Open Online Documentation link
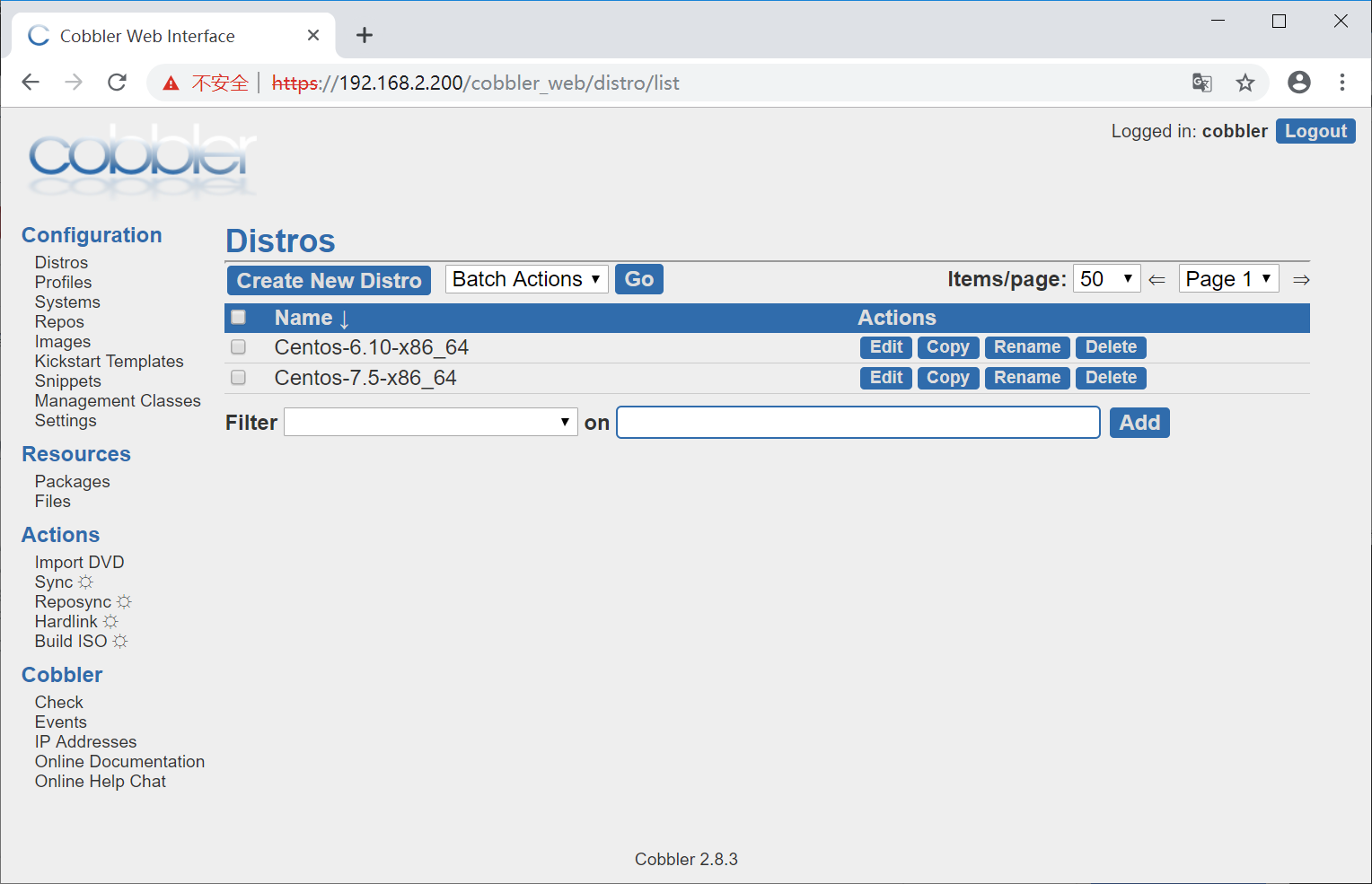The height and width of the screenshot is (884, 1372). coord(119,762)
